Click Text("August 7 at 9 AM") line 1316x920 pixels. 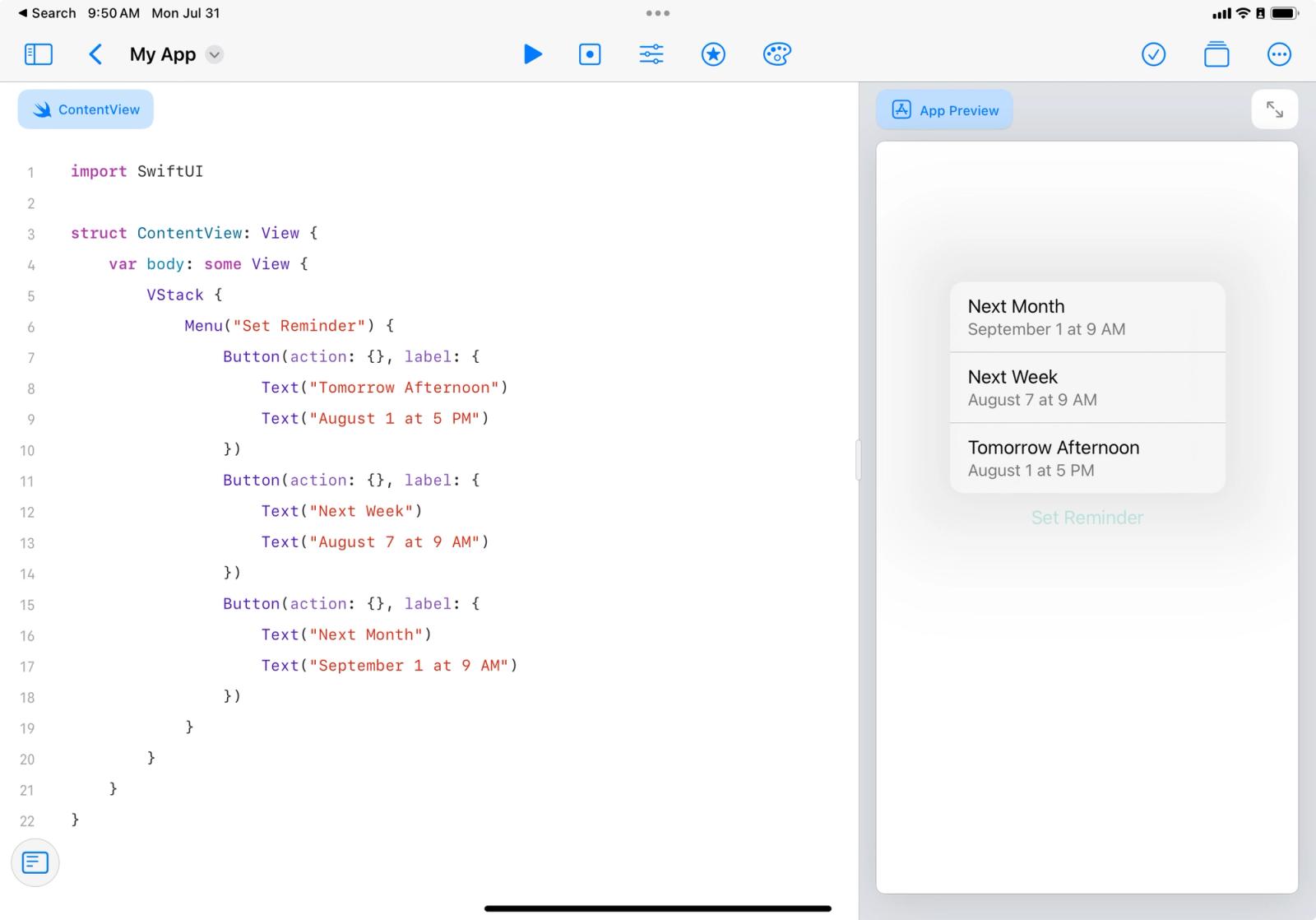click(x=375, y=541)
